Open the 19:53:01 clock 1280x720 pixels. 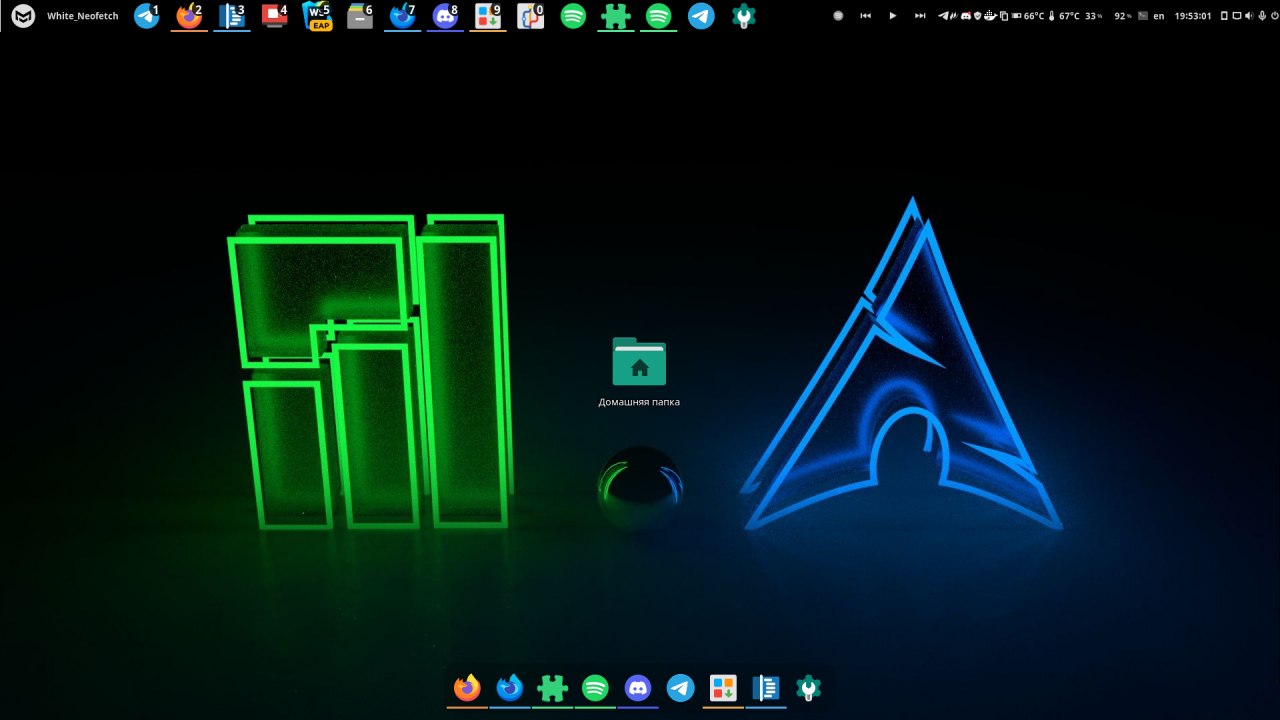coord(1193,16)
